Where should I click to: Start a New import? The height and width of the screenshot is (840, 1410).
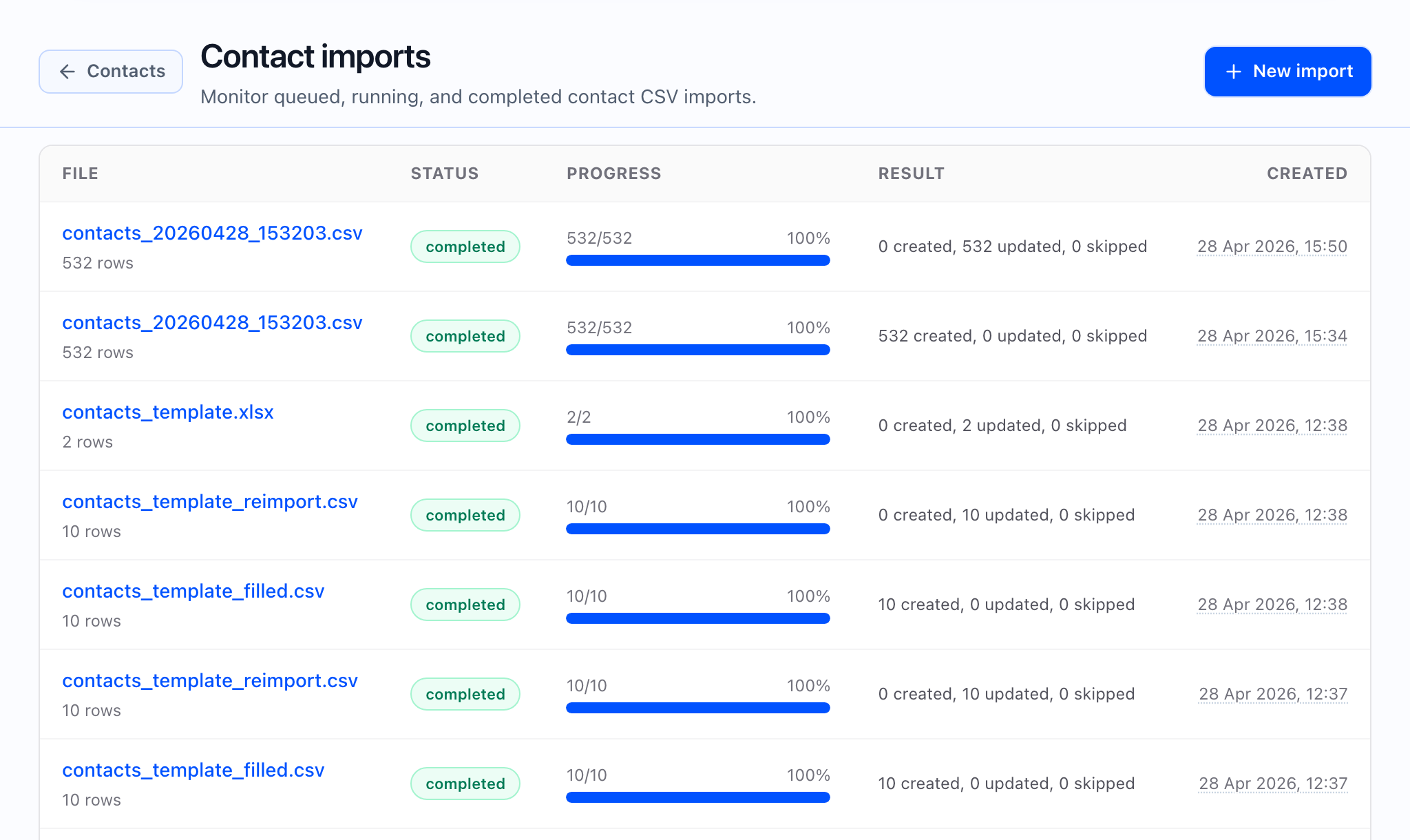(1287, 72)
